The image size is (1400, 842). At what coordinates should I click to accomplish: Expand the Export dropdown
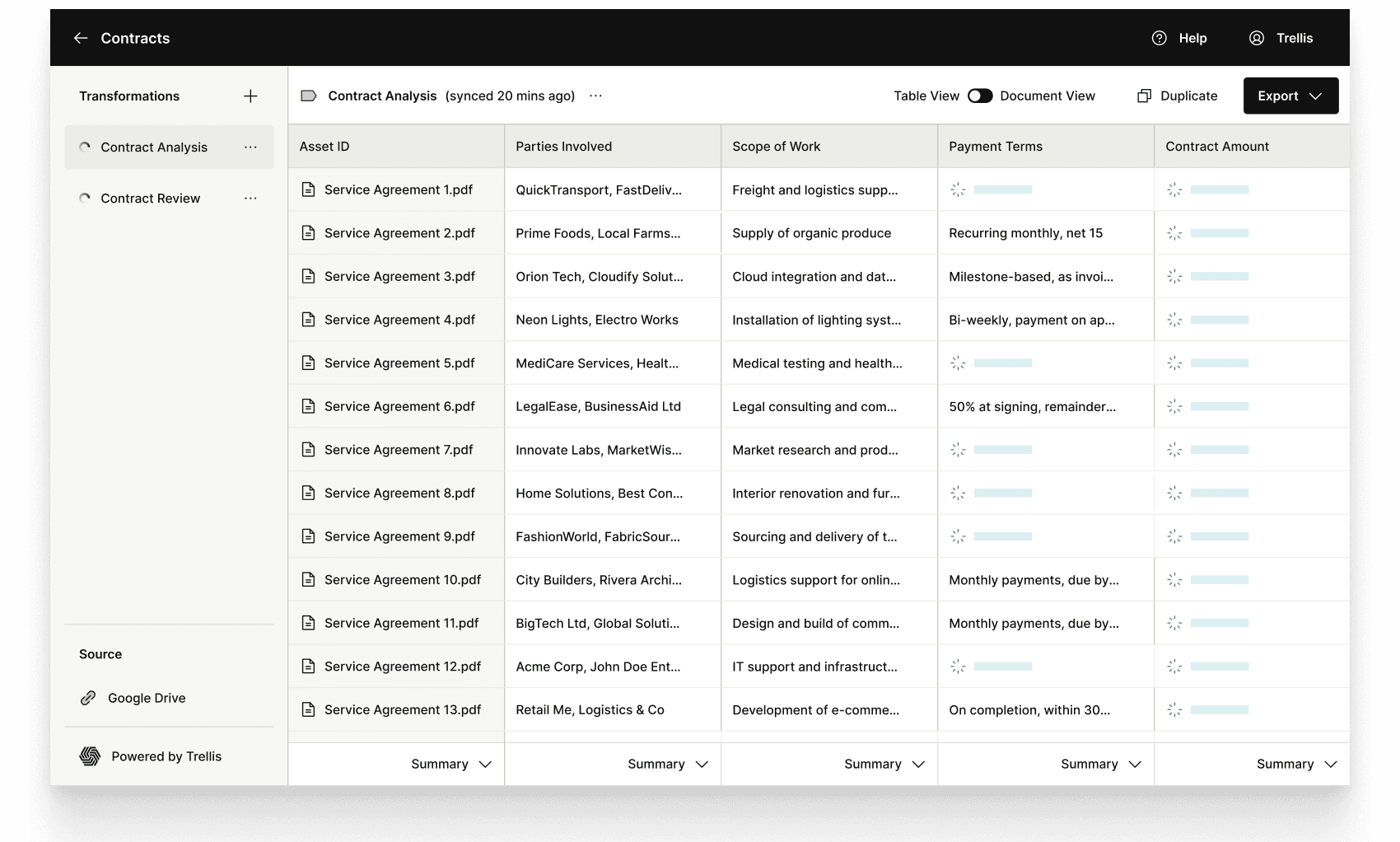click(1290, 96)
